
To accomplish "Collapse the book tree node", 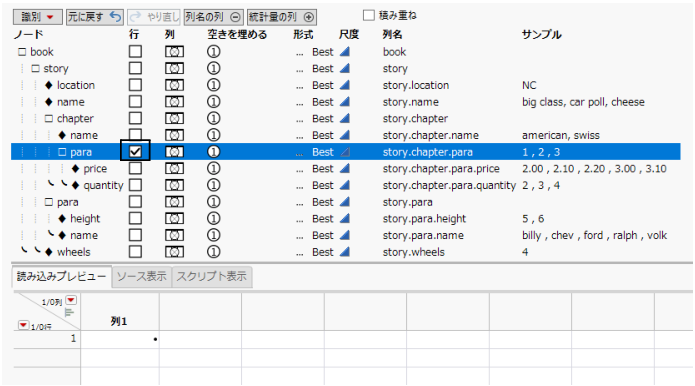I will [22, 52].
